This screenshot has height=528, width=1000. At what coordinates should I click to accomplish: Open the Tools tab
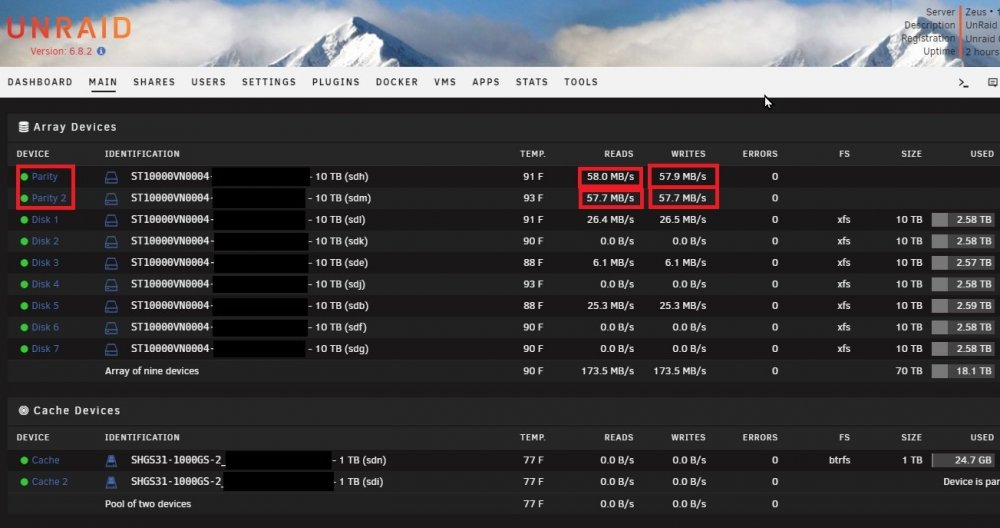point(581,82)
